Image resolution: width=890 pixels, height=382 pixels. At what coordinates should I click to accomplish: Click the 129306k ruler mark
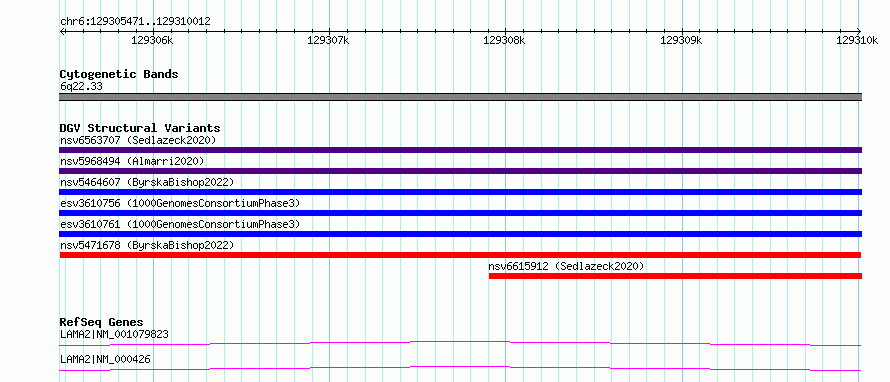[x=152, y=40]
